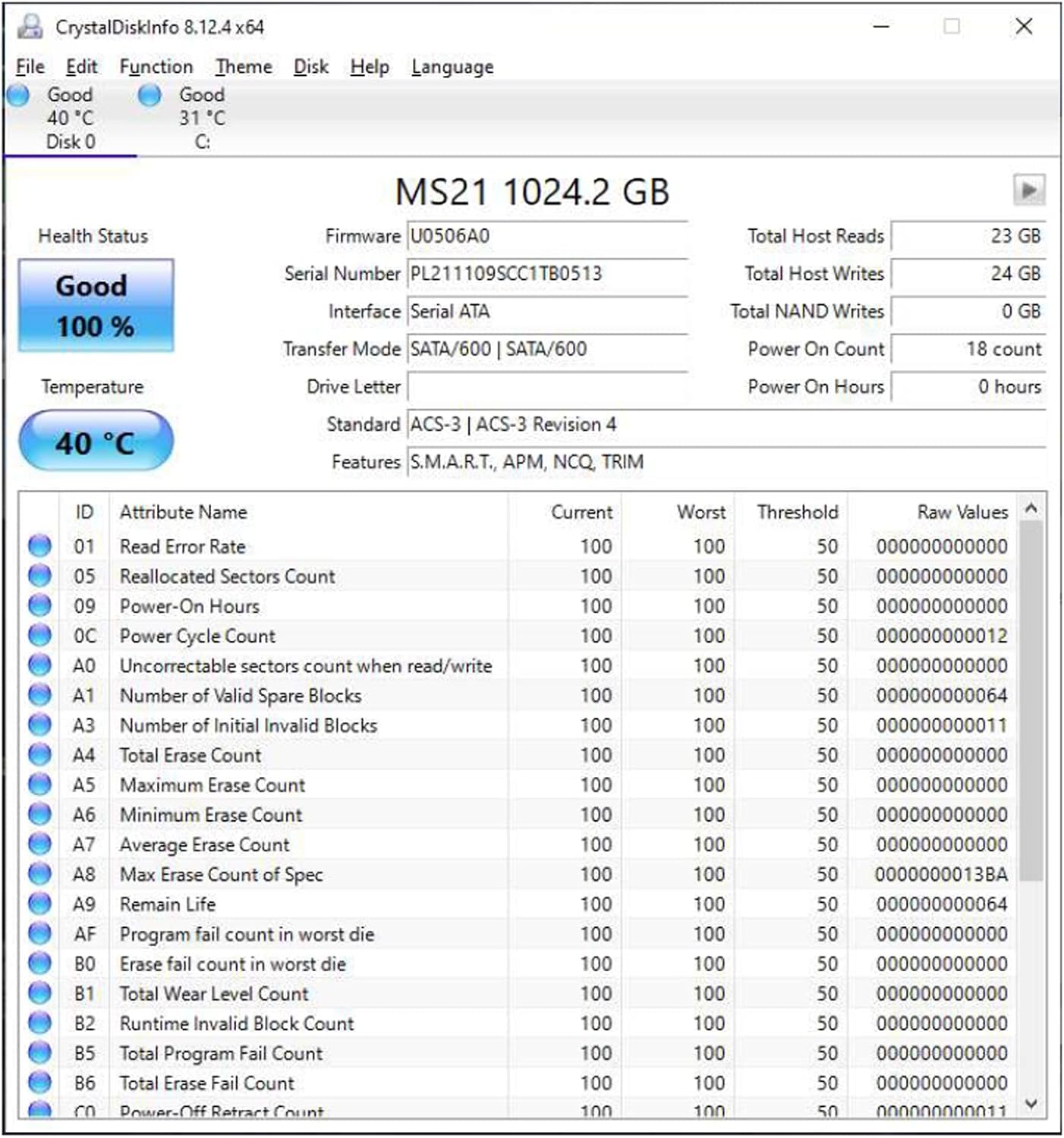1064x1138 pixels.
Task: Select the Max Erase Count of Spec raw value 0000000013BA
Action: 941,875
